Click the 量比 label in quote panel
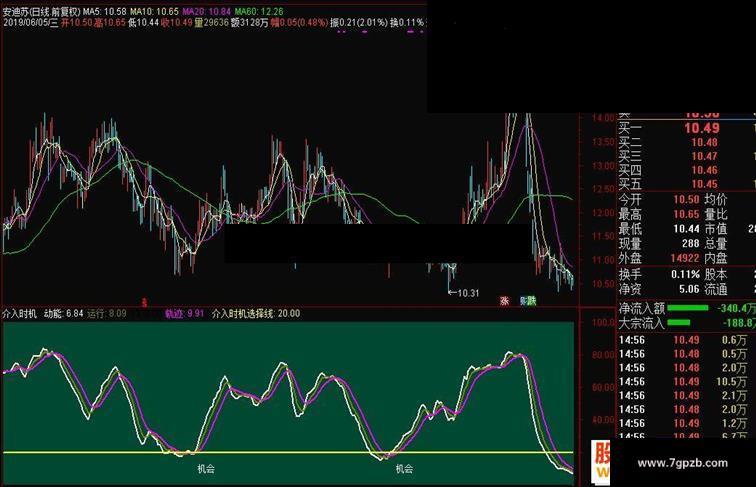Image resolution: width=756 pixels, height=487 pixels. [x=716, y=214]
